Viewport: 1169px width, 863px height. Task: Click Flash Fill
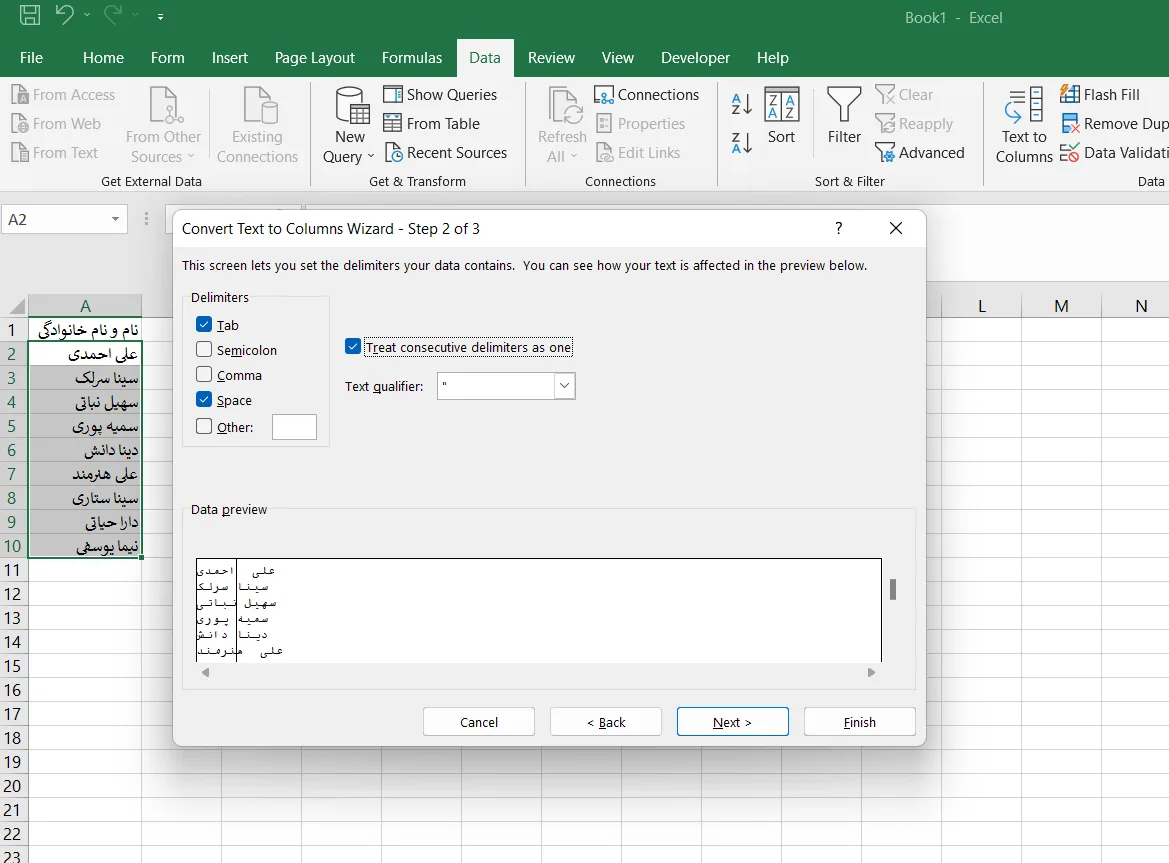coord(1100,95)
